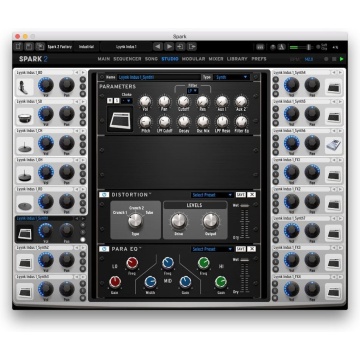This screenshot has height=360, width=360.
Task: Click the Synth7 pad icon
Action: tap(333, 232)
